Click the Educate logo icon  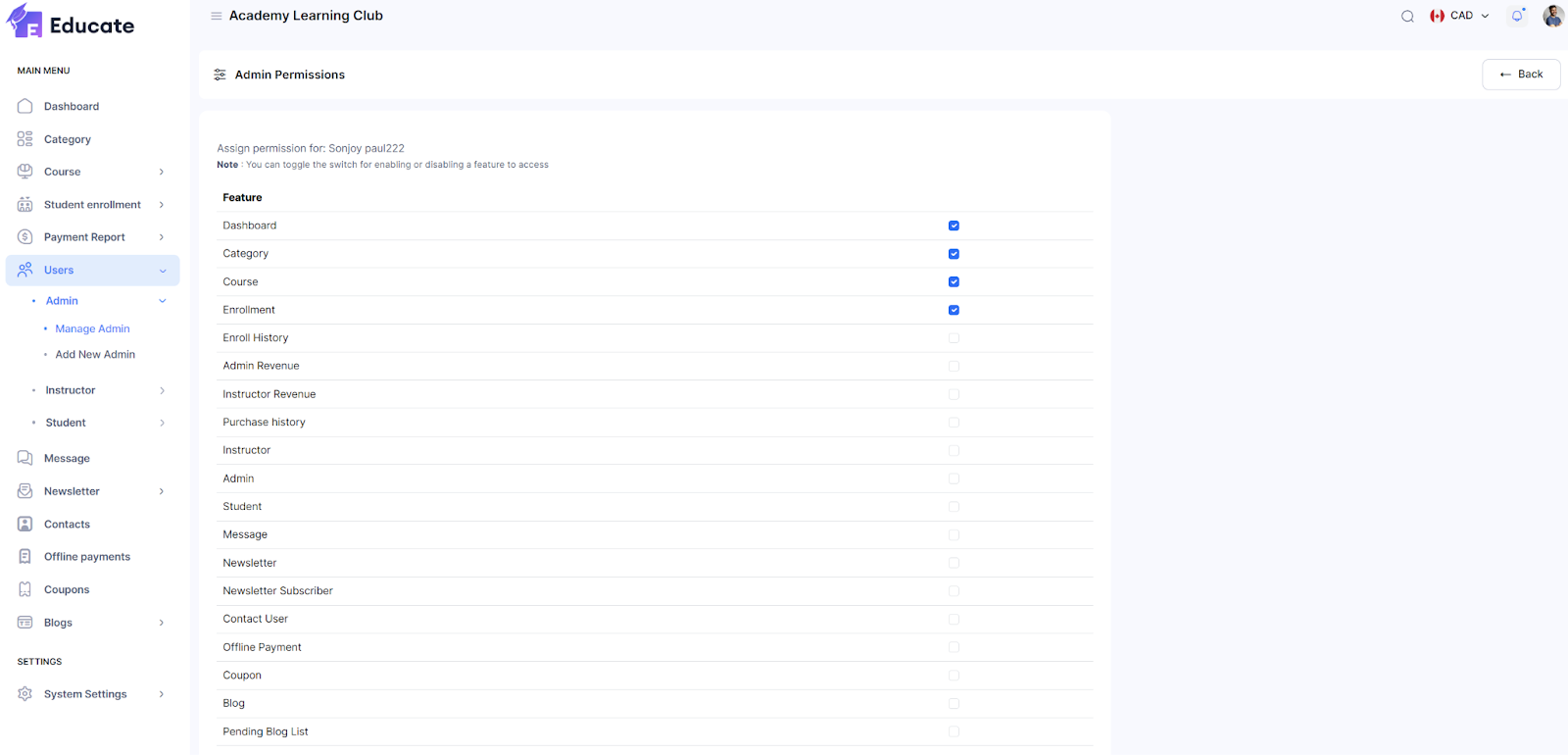tap(24, 22)
